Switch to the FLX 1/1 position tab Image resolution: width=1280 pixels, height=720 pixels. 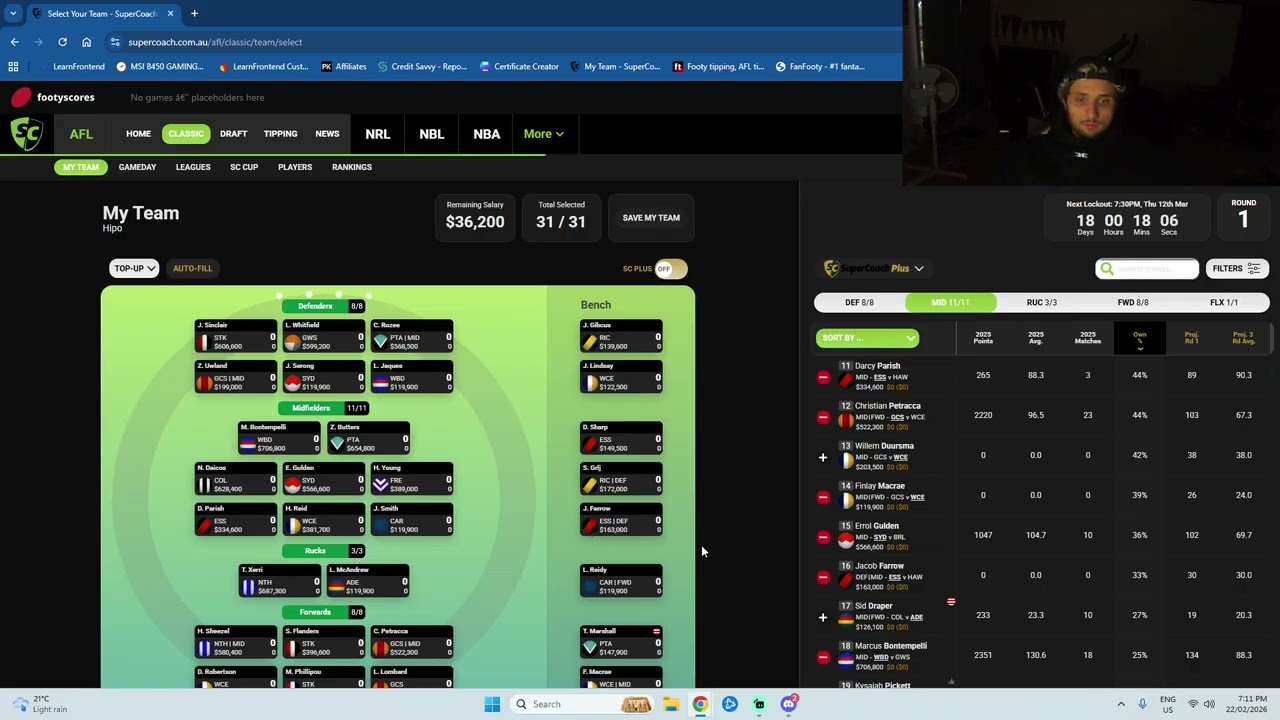pos(1224,302)
